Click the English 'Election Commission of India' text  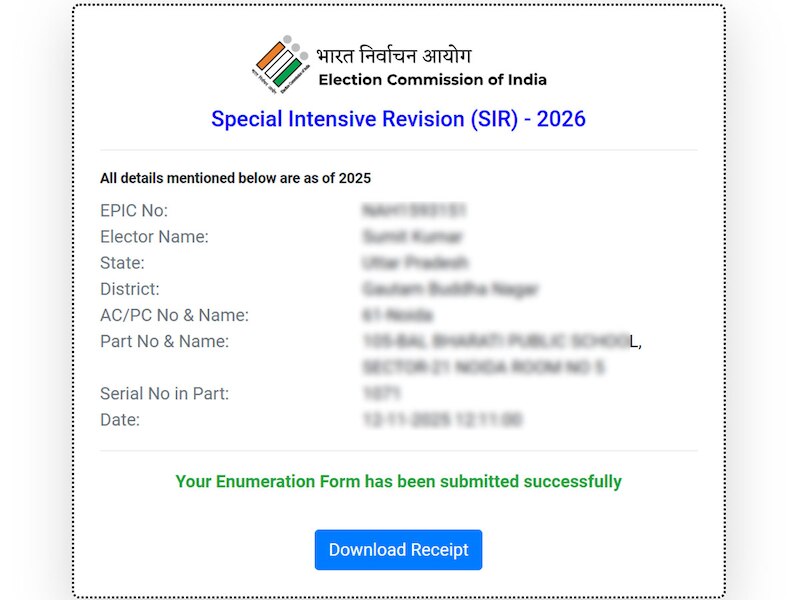pyautogui.click(x=432, y=80)
